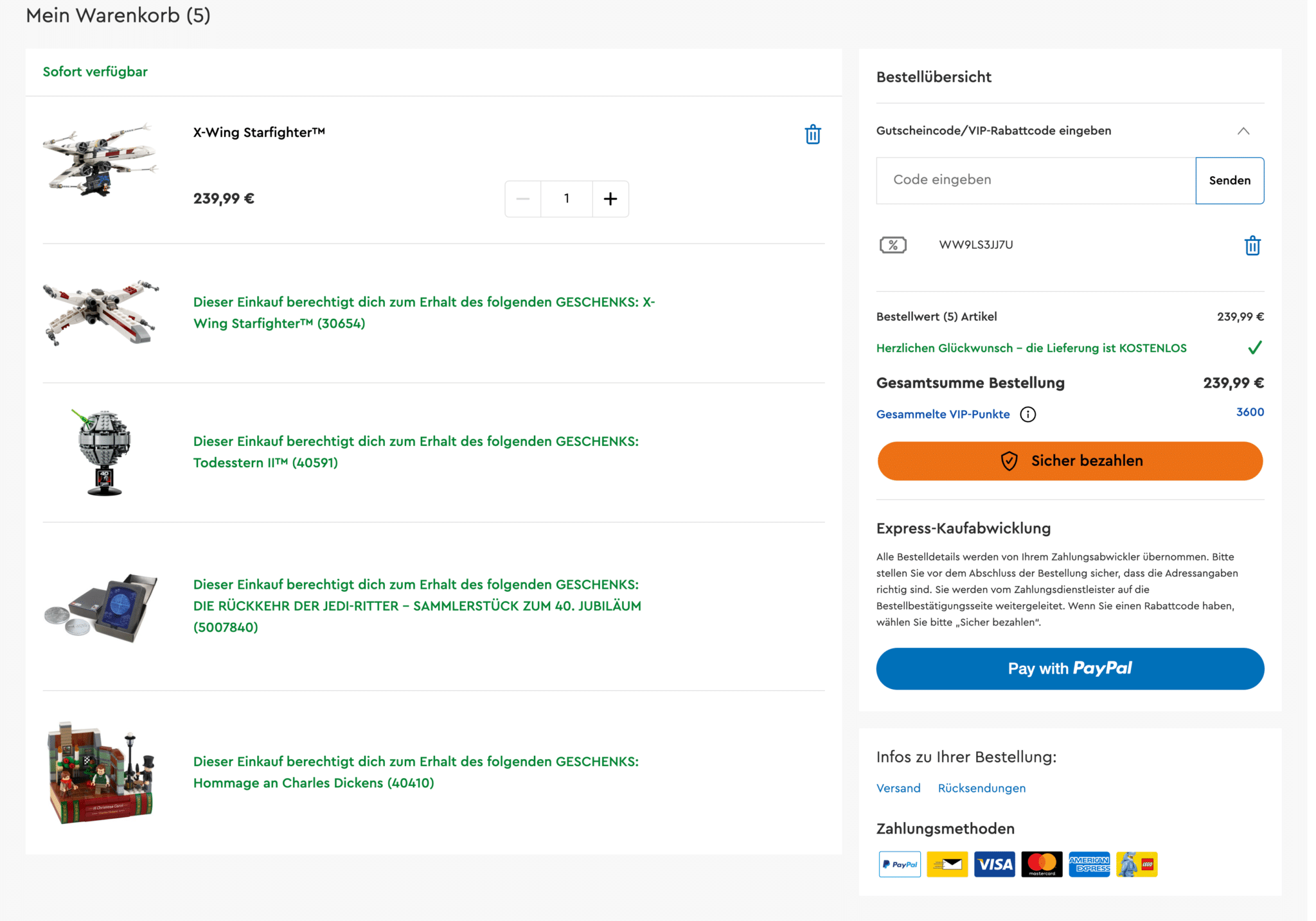
Task: Open the X-Wing Starfighter 30654 gift thumbnail
Action: 100,312
